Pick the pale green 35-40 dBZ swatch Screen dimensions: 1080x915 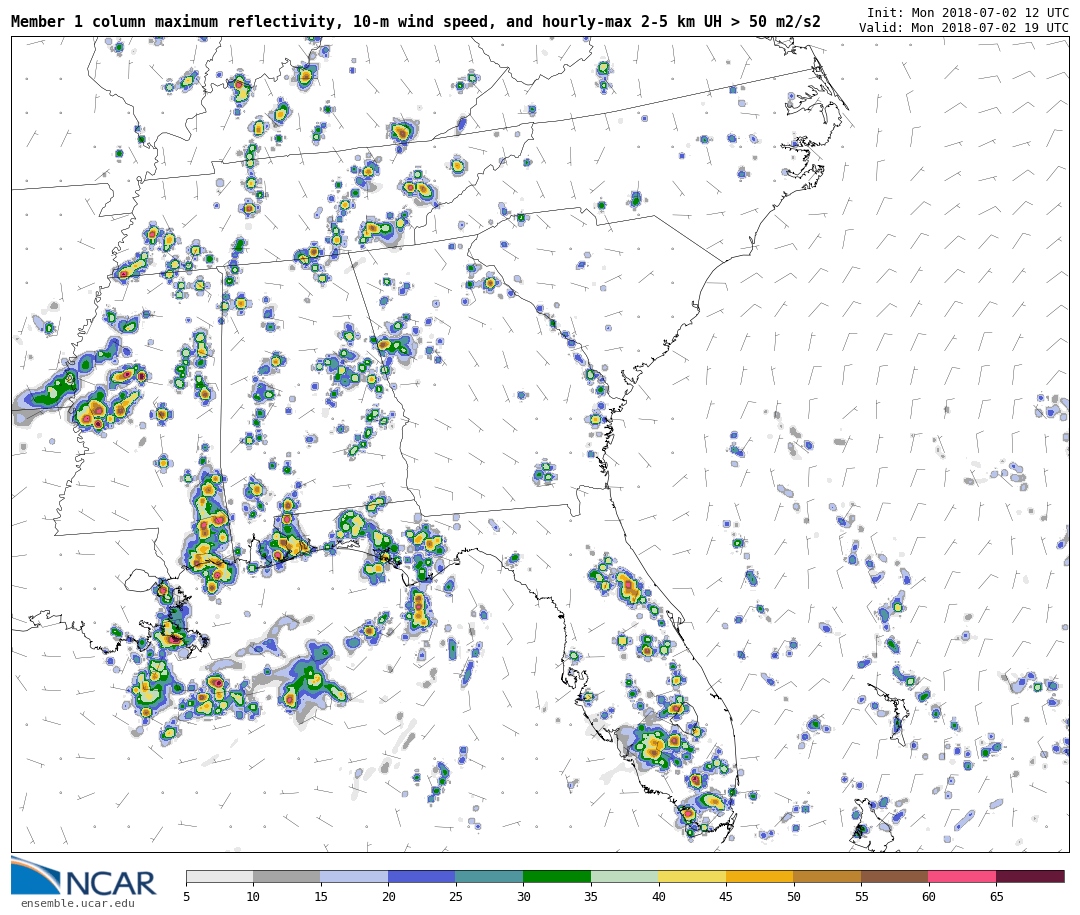[x=625, y=876]
